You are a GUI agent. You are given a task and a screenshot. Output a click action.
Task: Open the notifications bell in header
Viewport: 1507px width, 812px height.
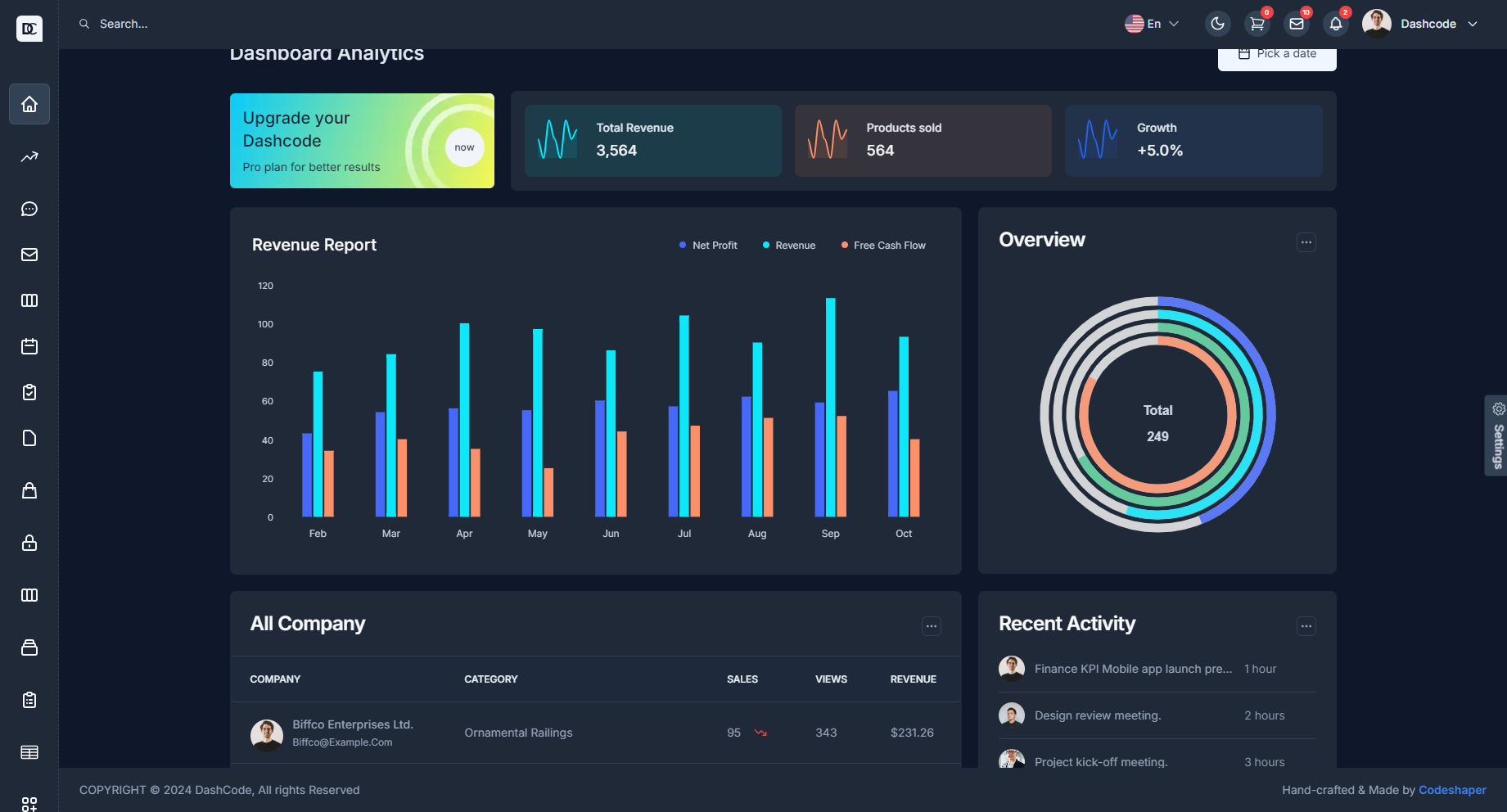click(1336, 24)
